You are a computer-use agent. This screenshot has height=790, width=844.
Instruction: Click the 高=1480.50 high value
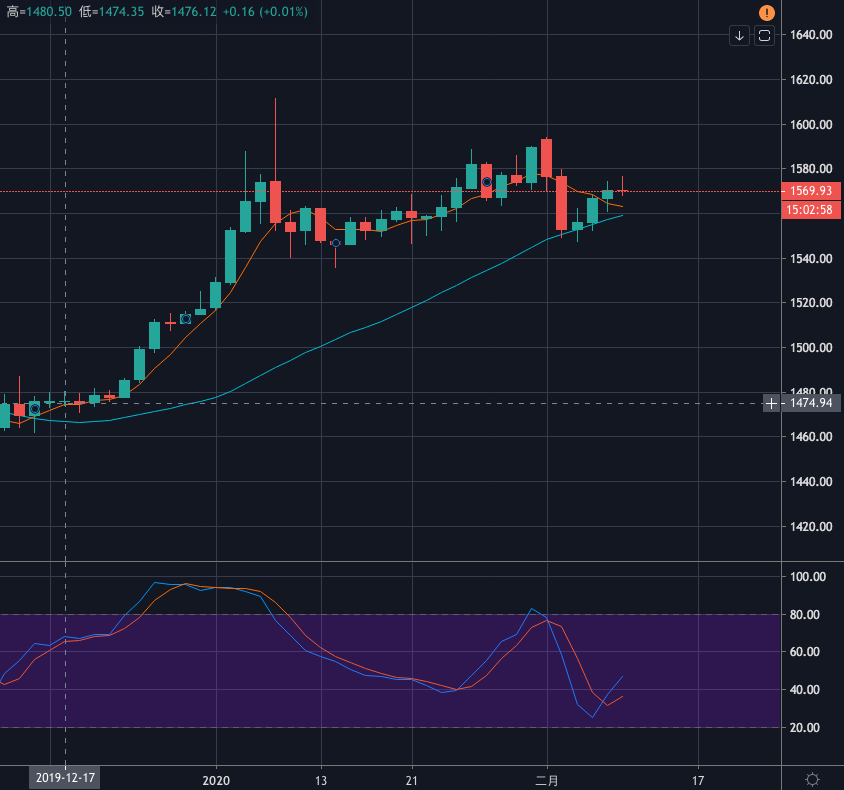(x=39, y=11)
